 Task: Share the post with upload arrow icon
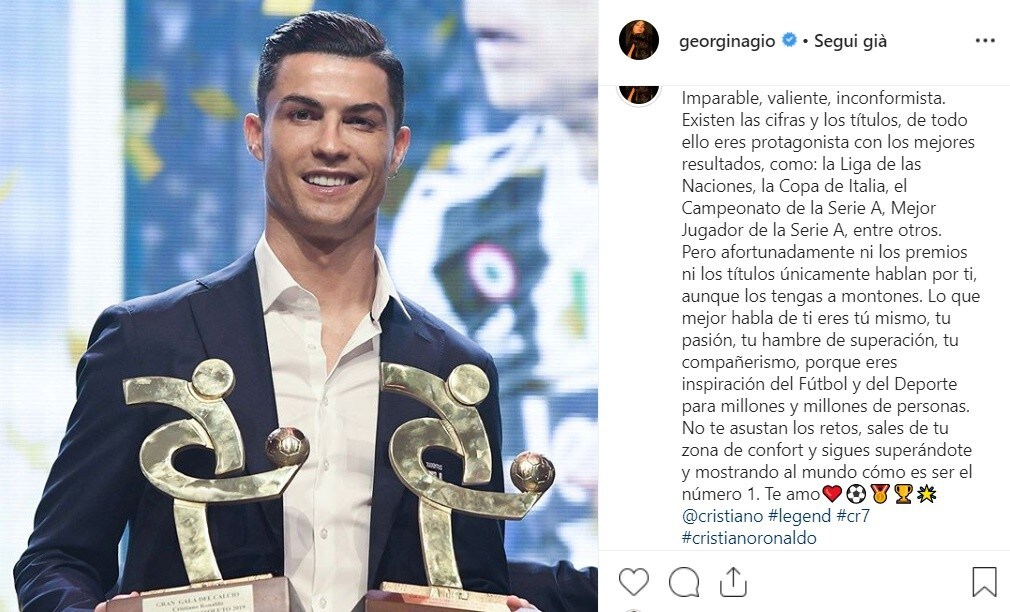[733, 582]
